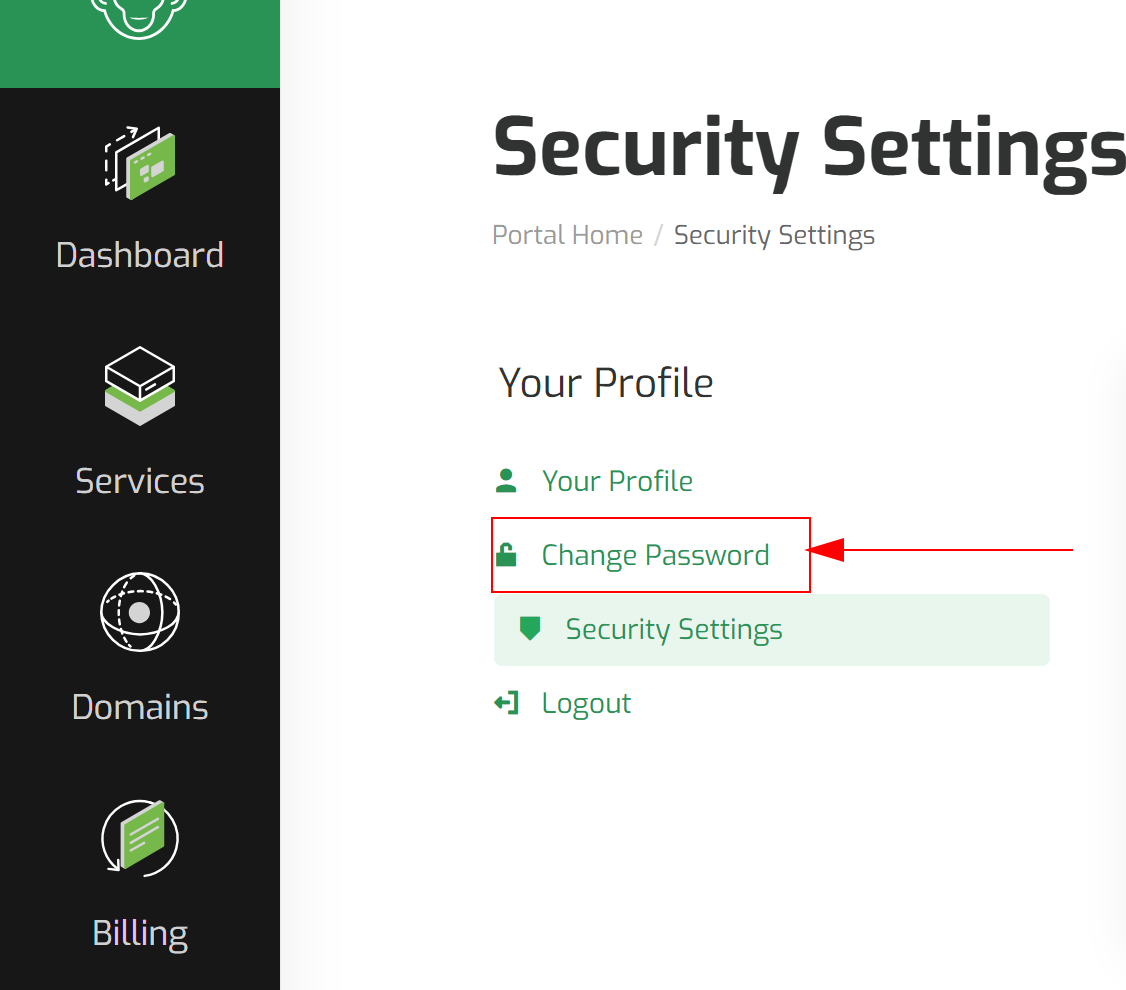
Task: Click the Your Profile section heading
Action: [x=606, y=383]
